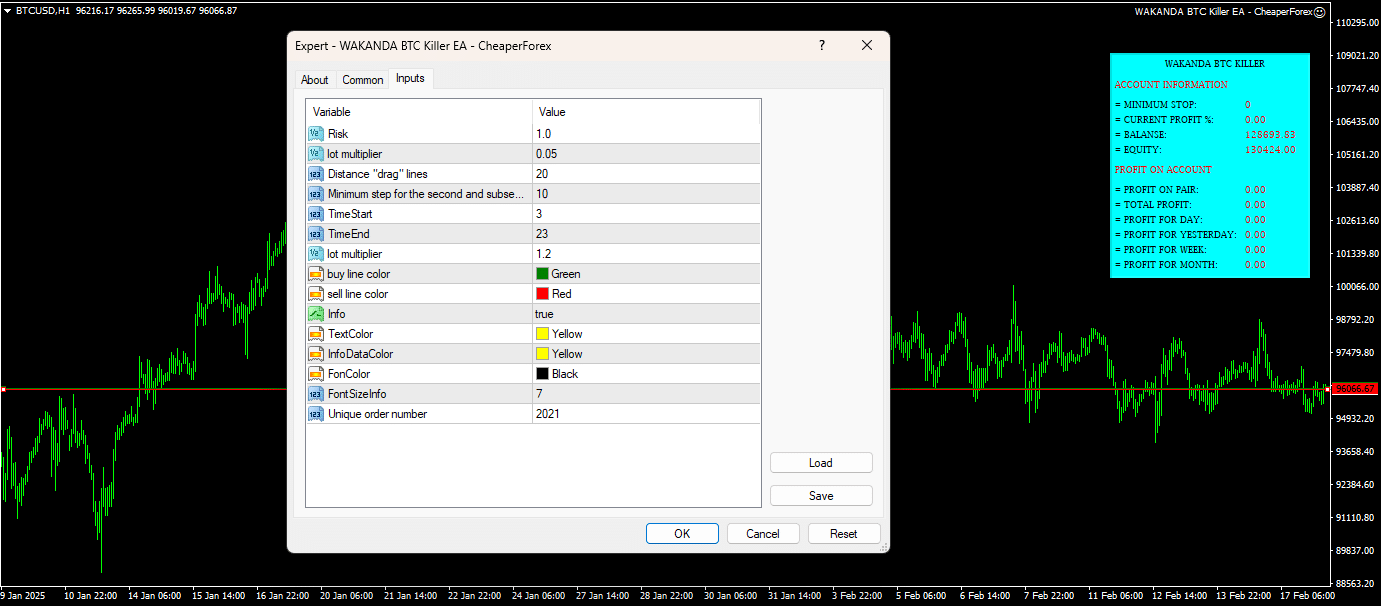Click the BALANSE value 128693.83
Image resolution: width=1381 pixels, height=606 pixels.
click(x=1270, y=134)
